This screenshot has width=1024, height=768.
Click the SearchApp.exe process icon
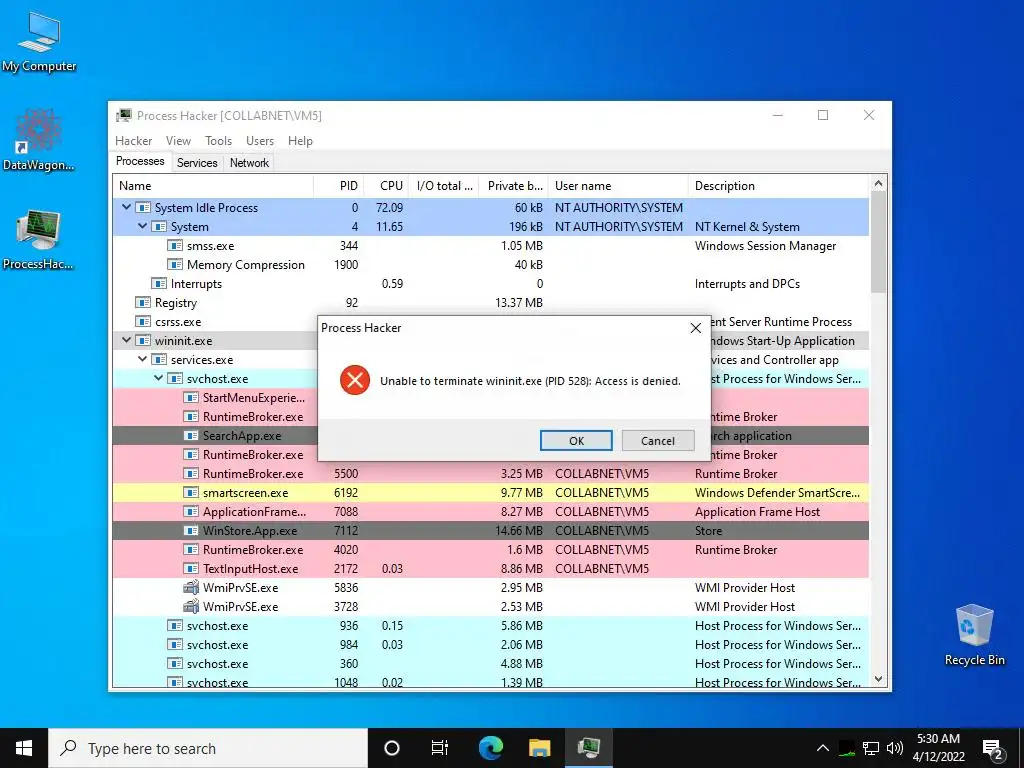click(191, 436)
